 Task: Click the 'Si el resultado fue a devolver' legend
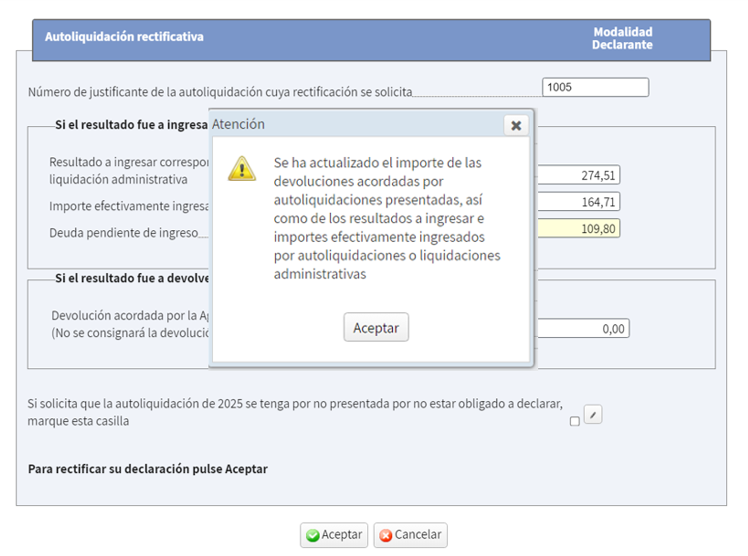(131, 278)
